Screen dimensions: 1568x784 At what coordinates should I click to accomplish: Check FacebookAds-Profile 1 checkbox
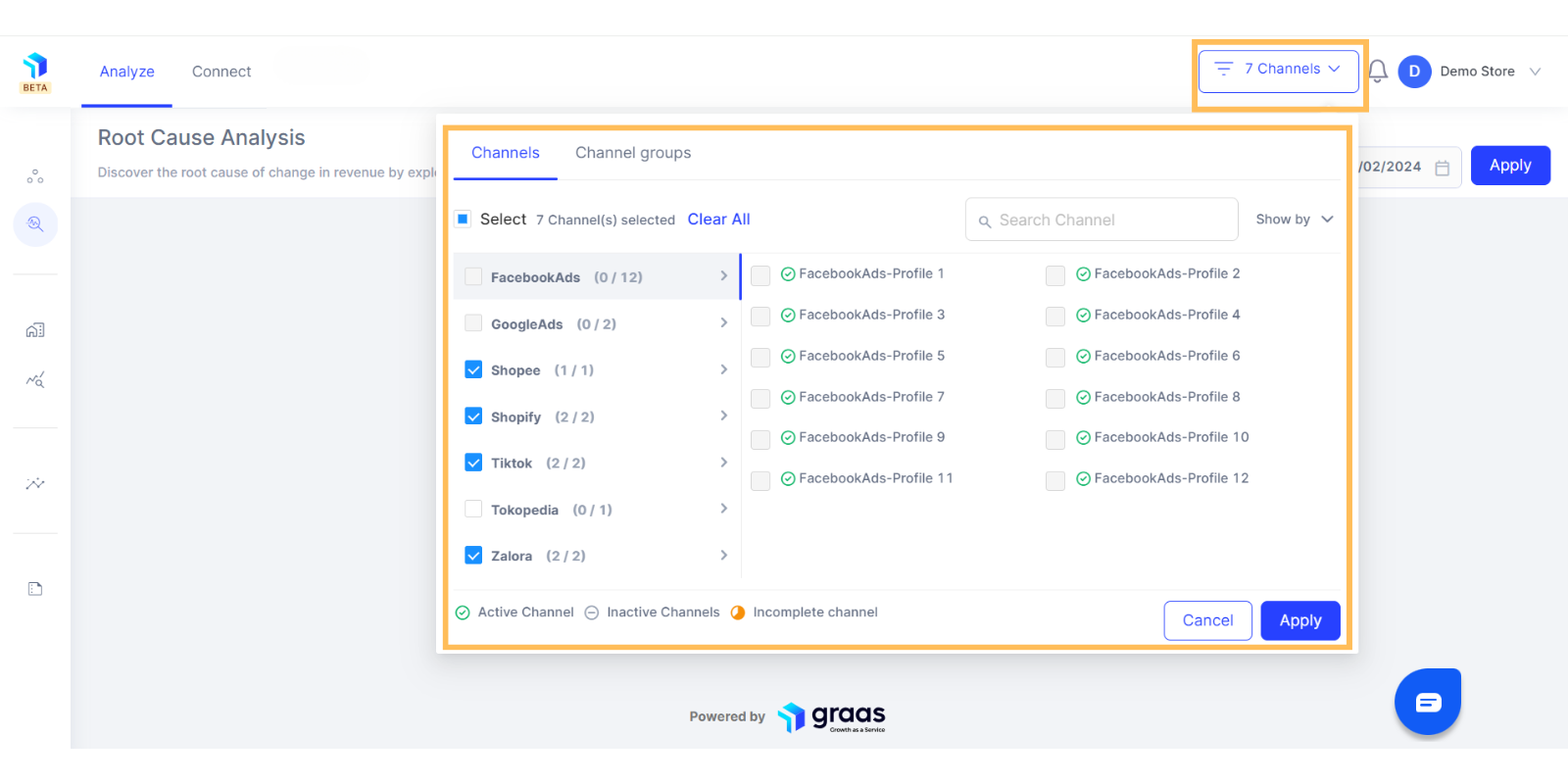[760, 275]
